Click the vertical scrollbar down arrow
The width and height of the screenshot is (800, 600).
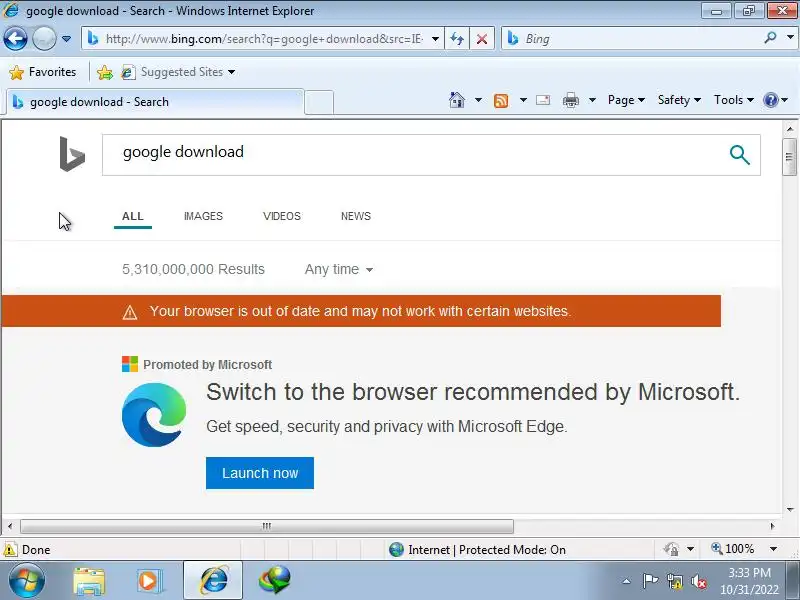pos(790,509)
